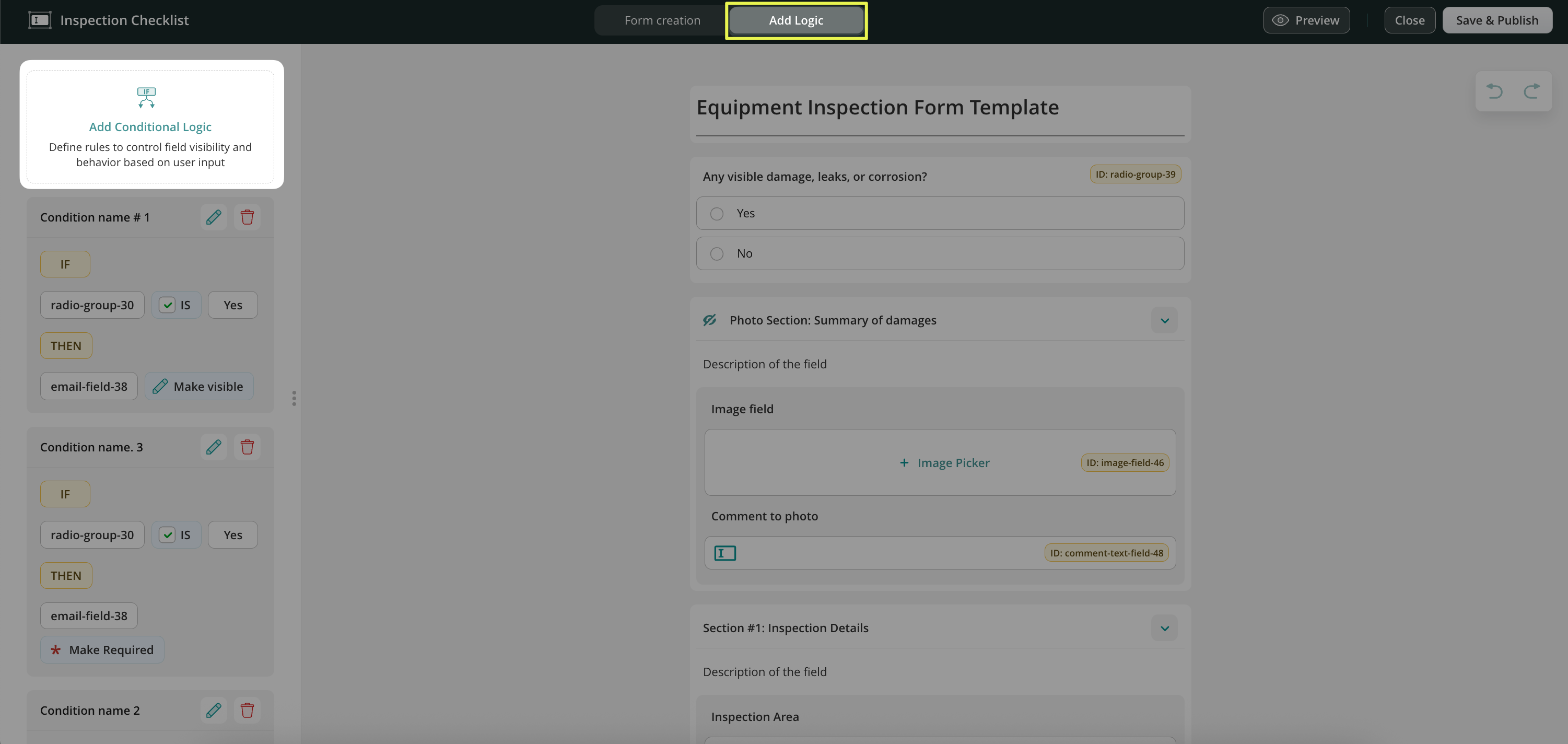Select the Yes radio option

717,214
